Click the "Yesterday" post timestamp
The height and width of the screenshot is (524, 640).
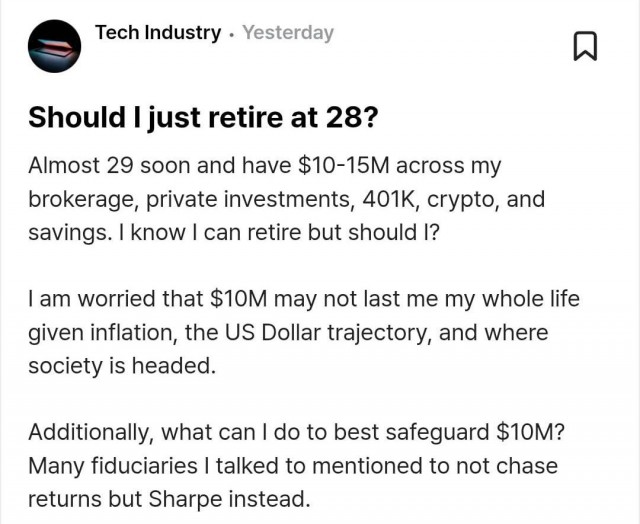[x=288, y=33]
